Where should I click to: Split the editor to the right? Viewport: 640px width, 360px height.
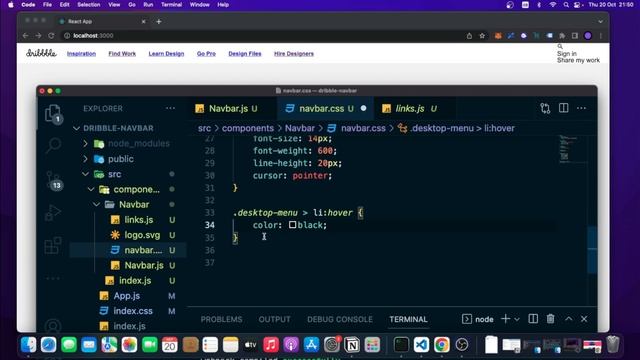pyautogui.click(x=564, y=108)
